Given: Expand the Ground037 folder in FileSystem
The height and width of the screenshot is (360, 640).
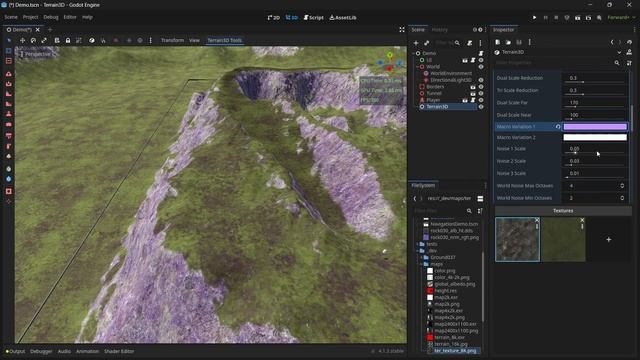Looking at the screenshot, I should [x=421, y=258].
